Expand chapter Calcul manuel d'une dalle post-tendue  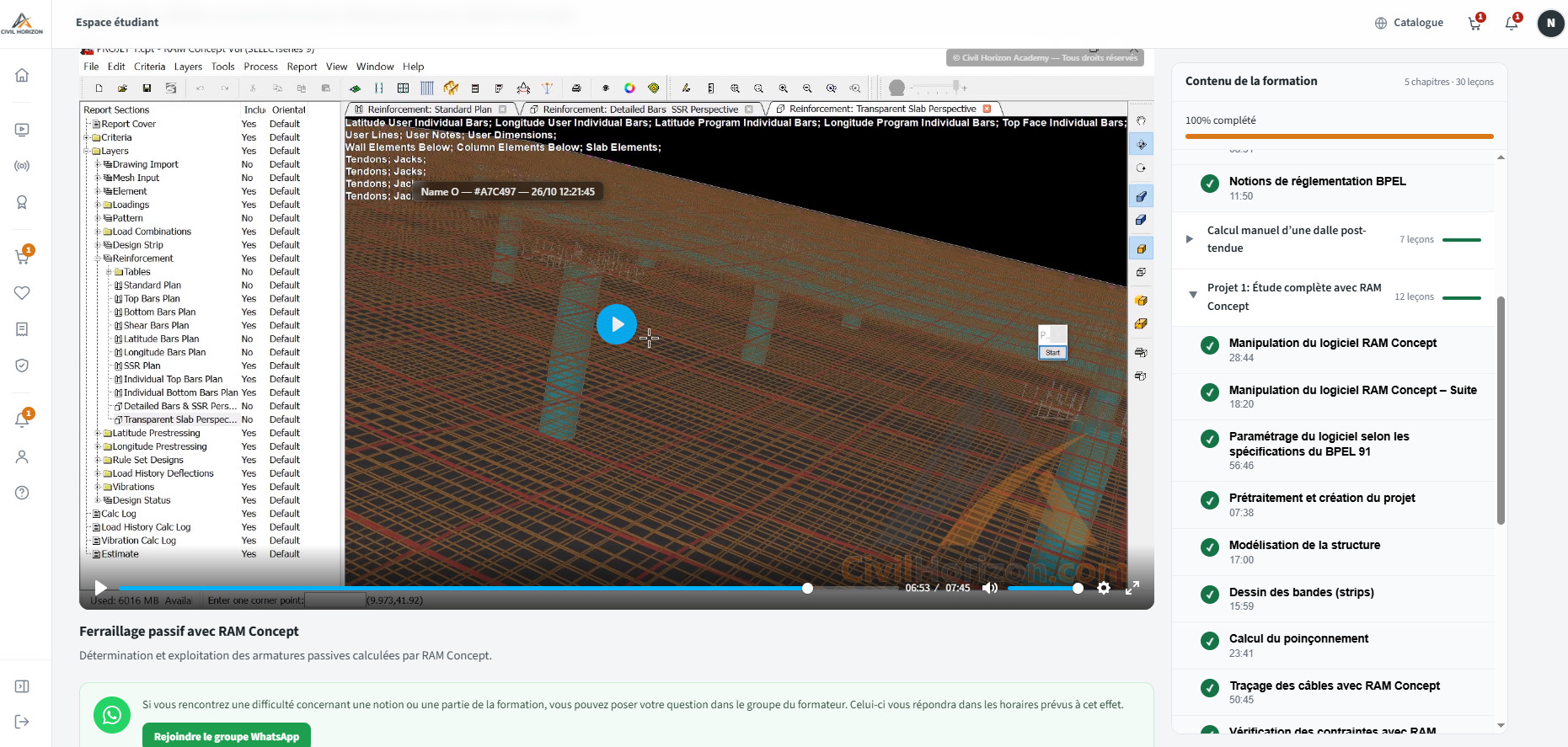pos(1333,239)
